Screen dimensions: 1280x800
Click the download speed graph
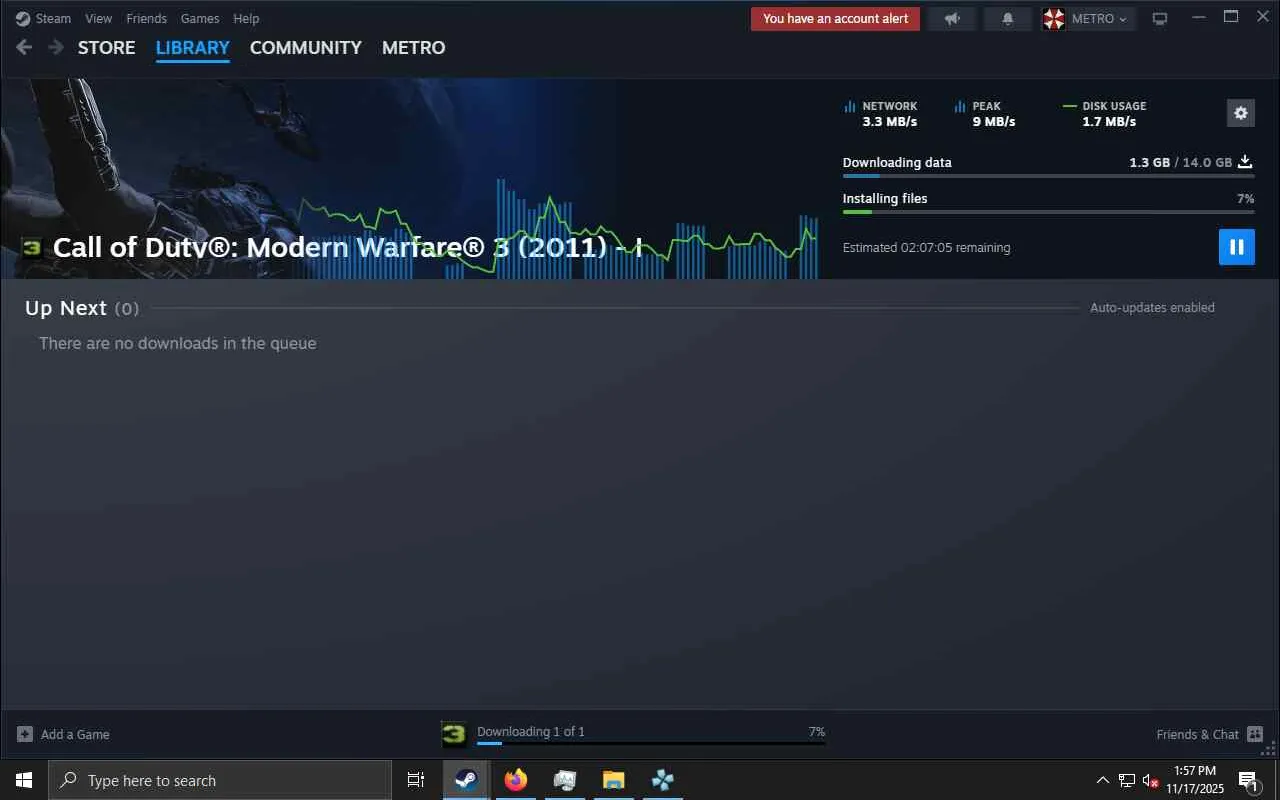(x=558, y=229)
